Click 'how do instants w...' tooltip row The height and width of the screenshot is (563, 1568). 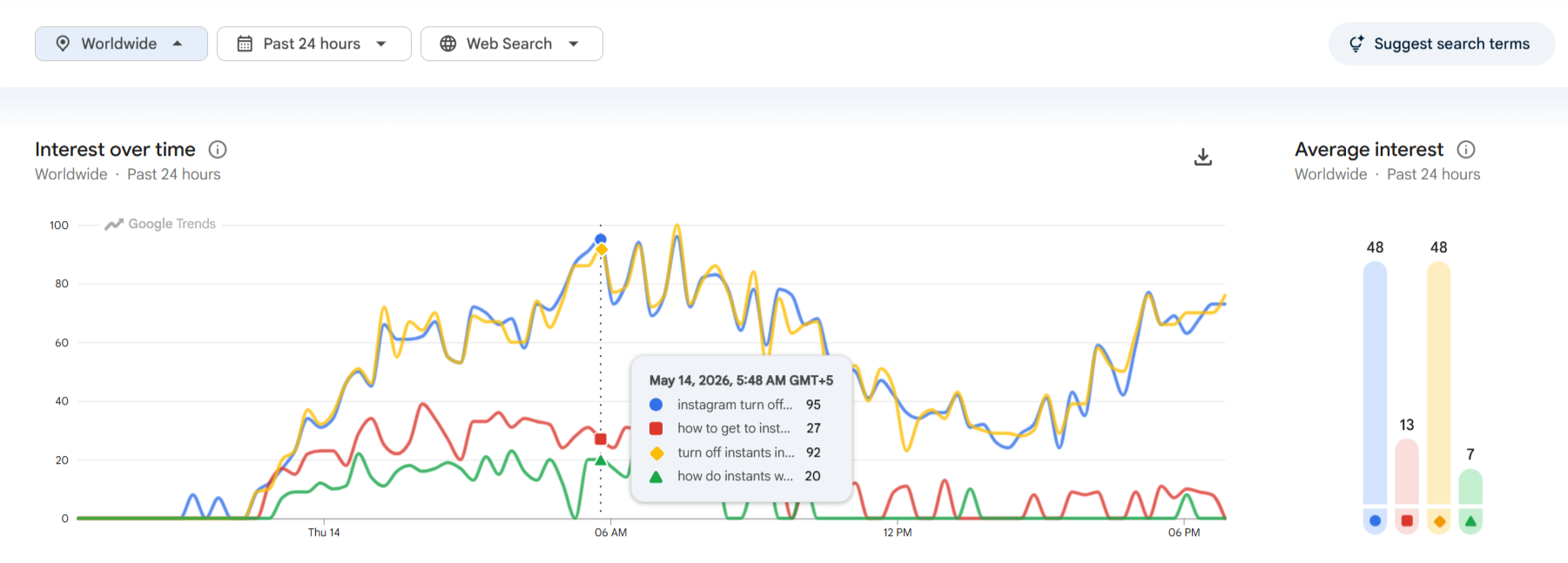click(736, 476)
